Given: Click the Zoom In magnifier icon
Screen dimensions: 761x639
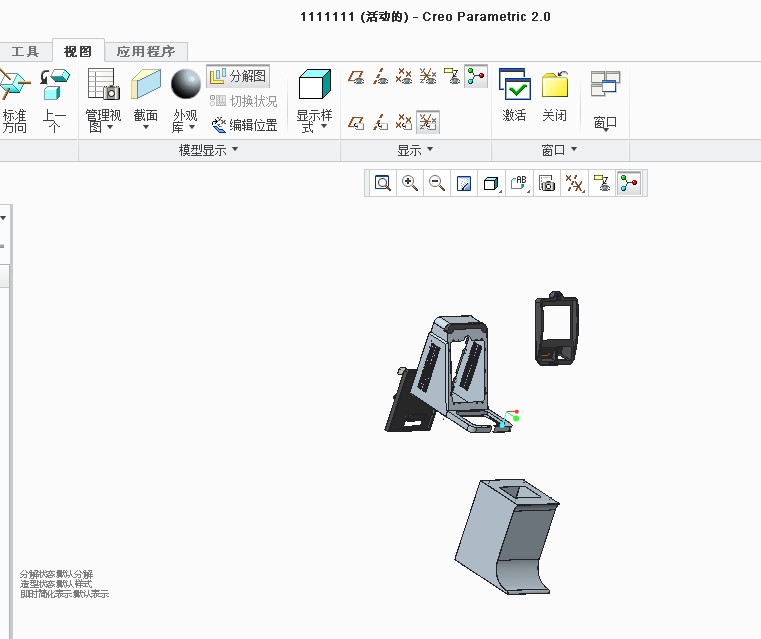Looking at the screenshot, I should pyautogui.click(x=410, y=183).
